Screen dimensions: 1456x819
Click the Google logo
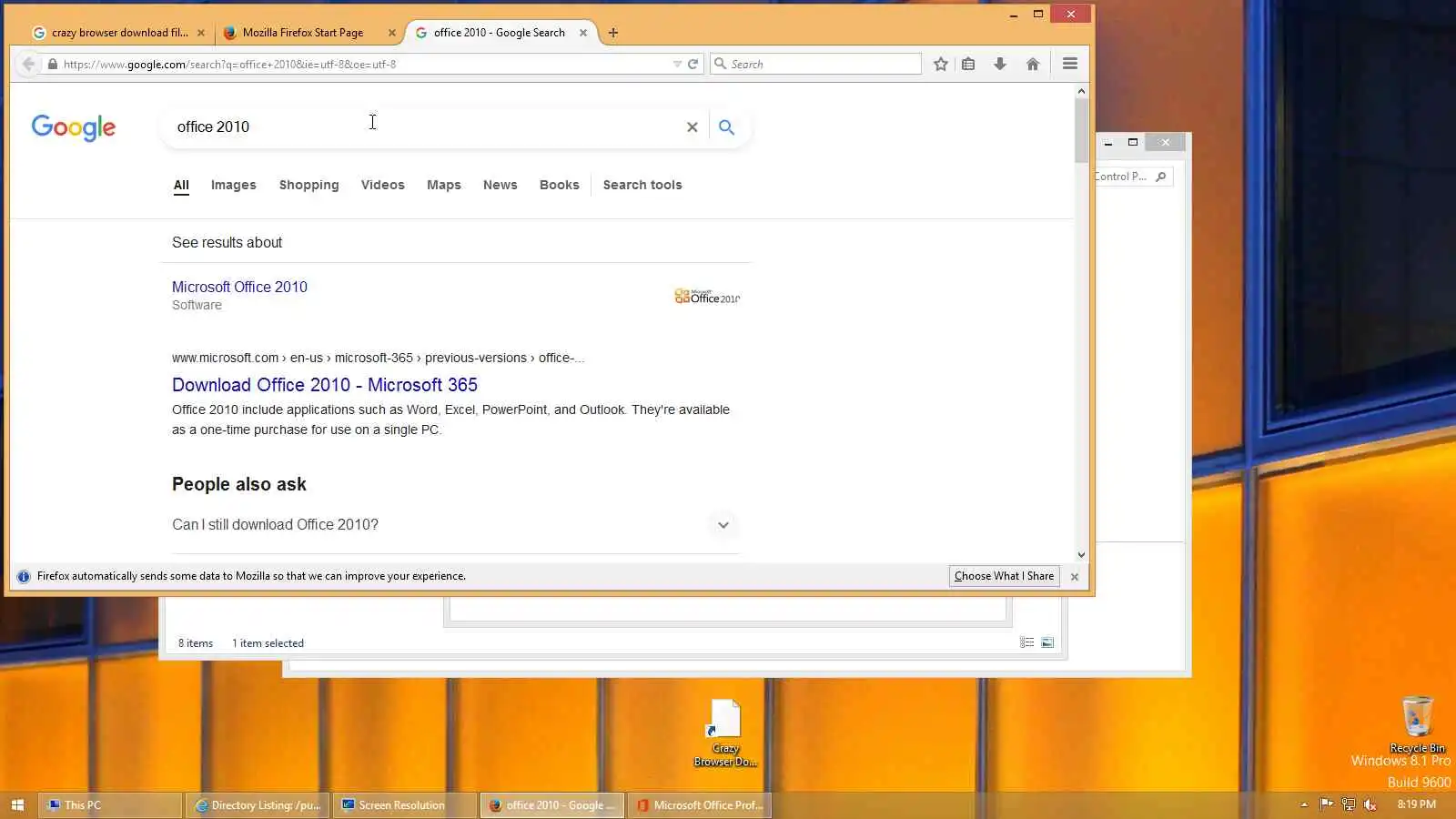click(74, 127)
